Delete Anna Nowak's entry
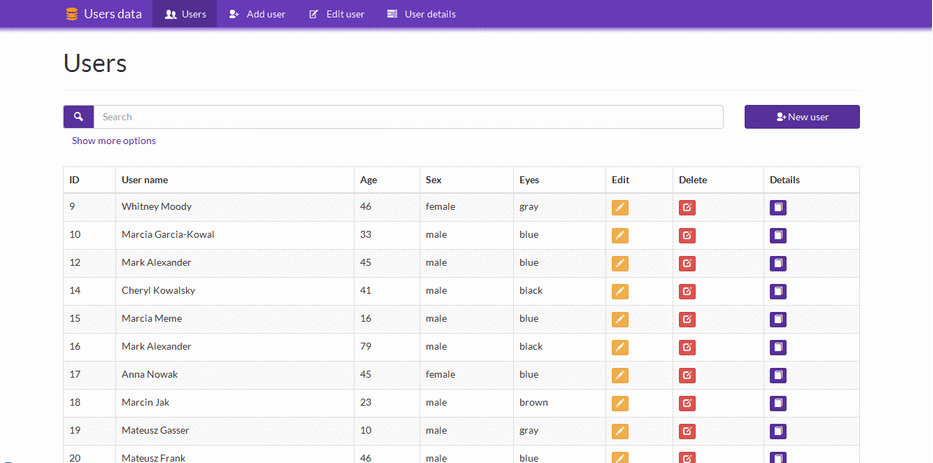 [687, 376]
